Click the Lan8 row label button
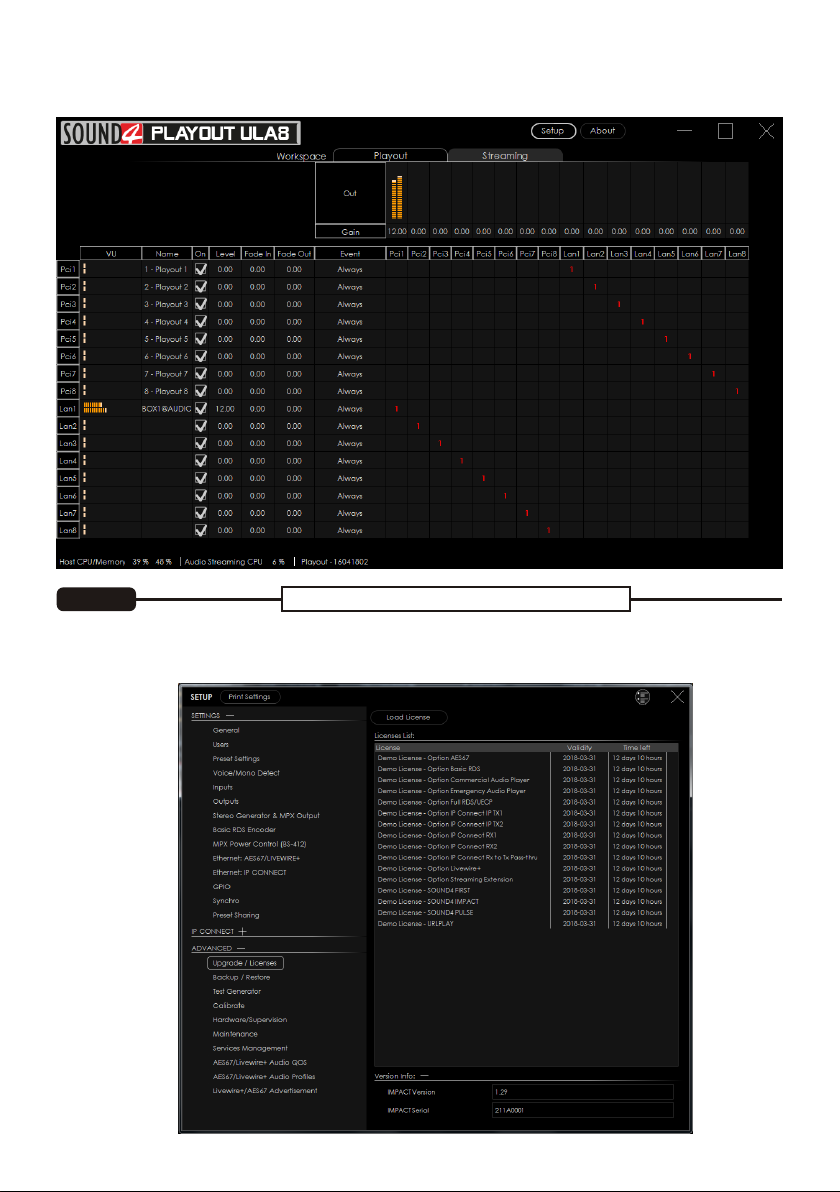This screenshot has width=840, height=1192. click(x=68, y=531)
